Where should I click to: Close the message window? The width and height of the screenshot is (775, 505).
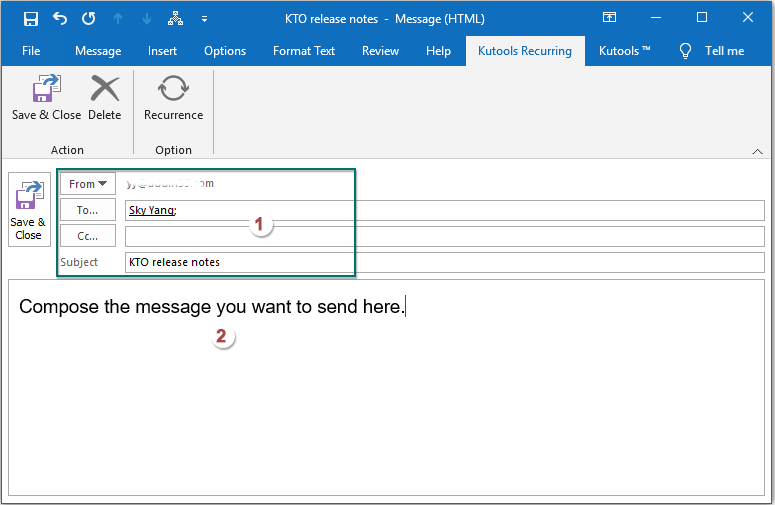748,18
